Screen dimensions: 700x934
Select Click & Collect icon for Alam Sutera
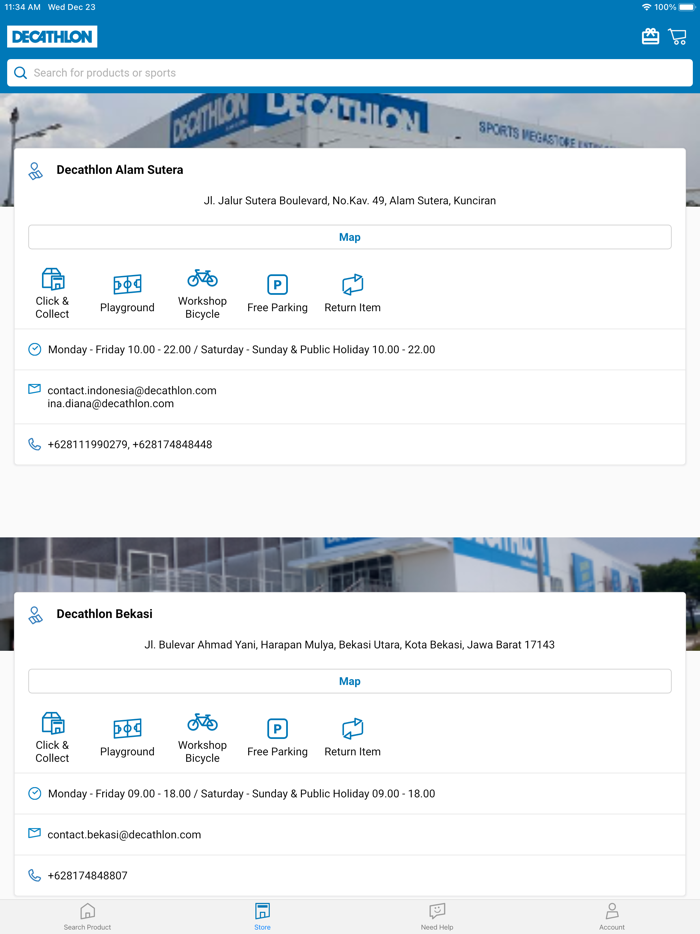pyautogui.click(x=52, y=279)
